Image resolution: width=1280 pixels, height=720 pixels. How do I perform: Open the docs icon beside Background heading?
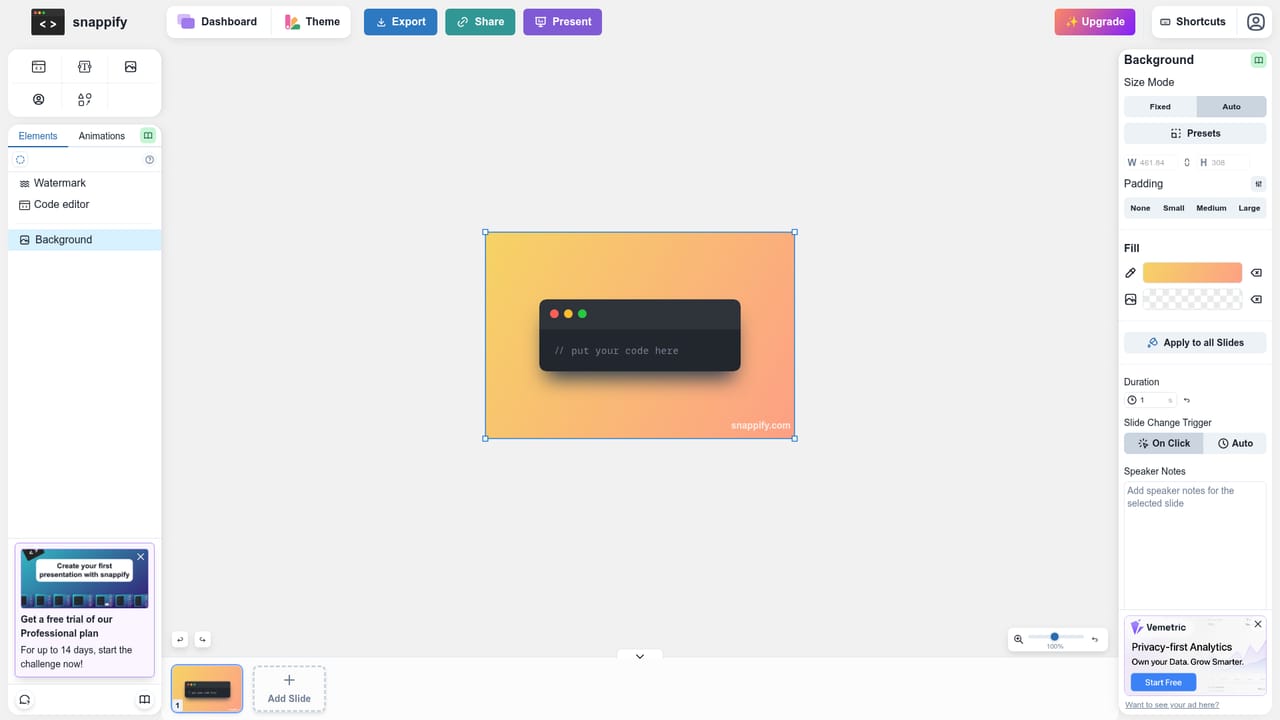point(1258,60)
